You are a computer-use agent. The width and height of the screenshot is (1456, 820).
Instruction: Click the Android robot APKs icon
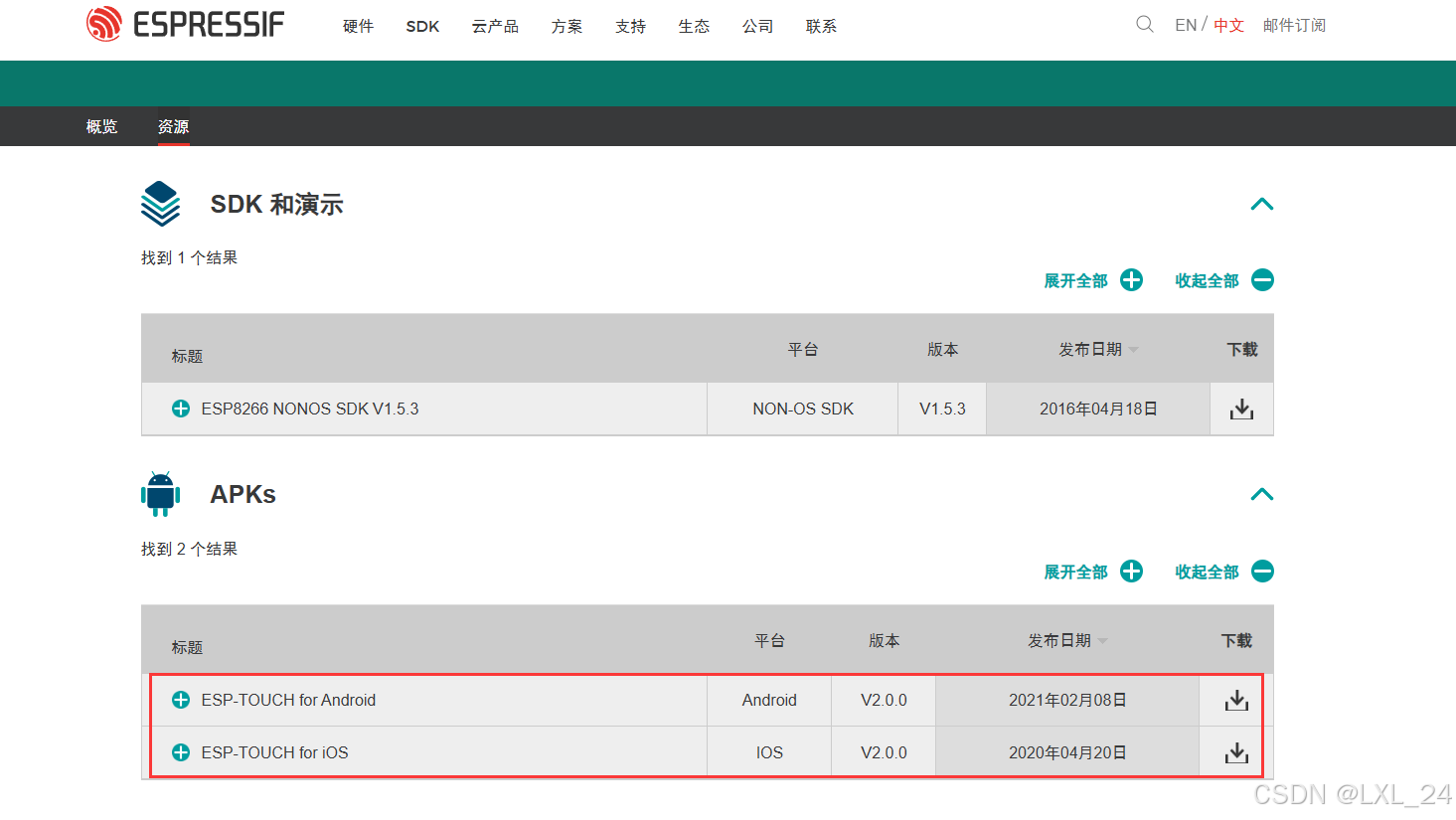click(x=161, y=494)
